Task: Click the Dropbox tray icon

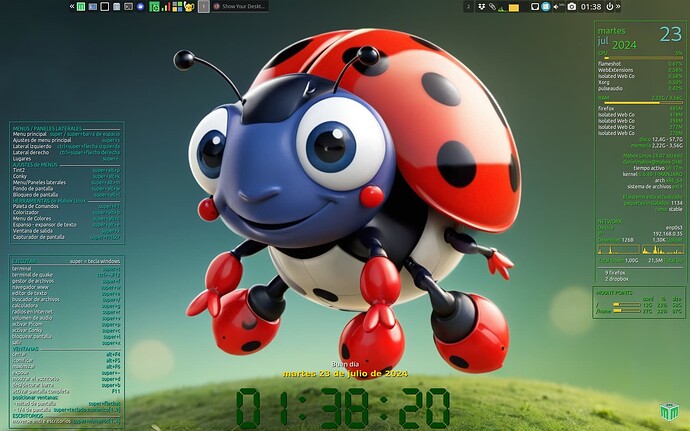Action: click(481, 6)
